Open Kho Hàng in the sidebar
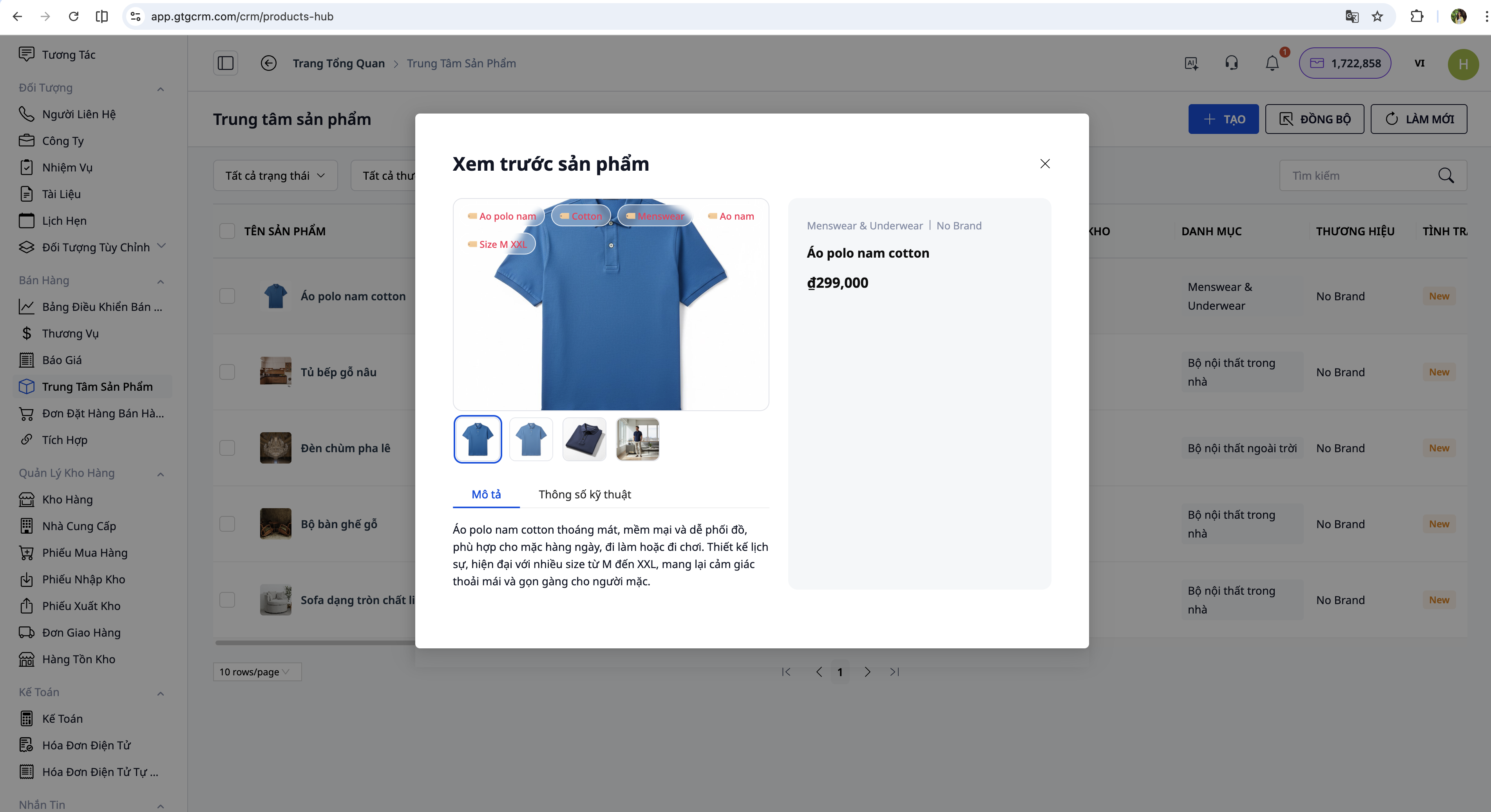 tap(68, 499)
